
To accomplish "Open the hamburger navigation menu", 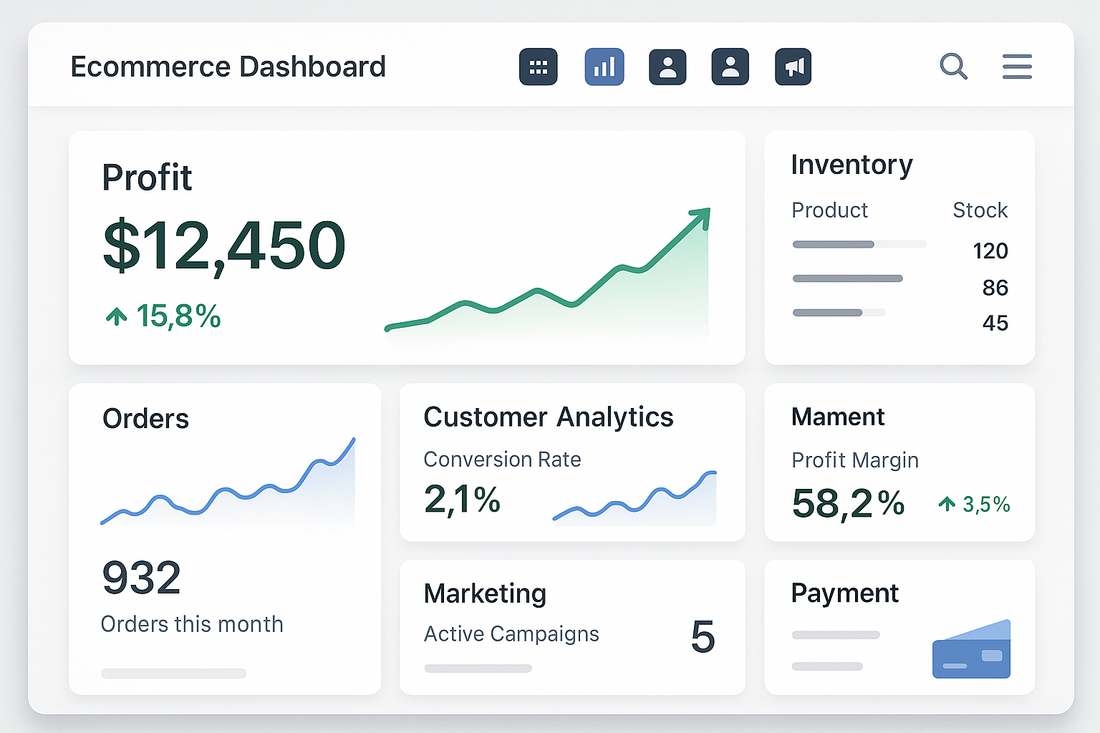I will [1017, 66].
